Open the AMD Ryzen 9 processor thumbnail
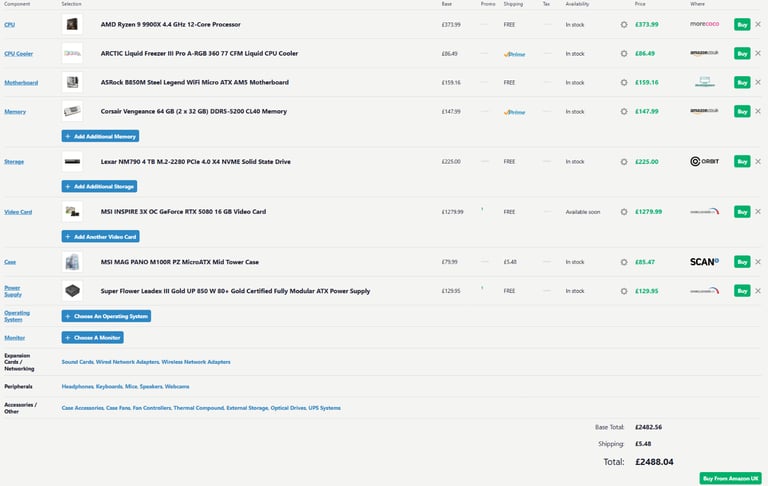Image resolution: width=768 pixels, height=486 pixels. pyautogui.click(x=72, y=24)
